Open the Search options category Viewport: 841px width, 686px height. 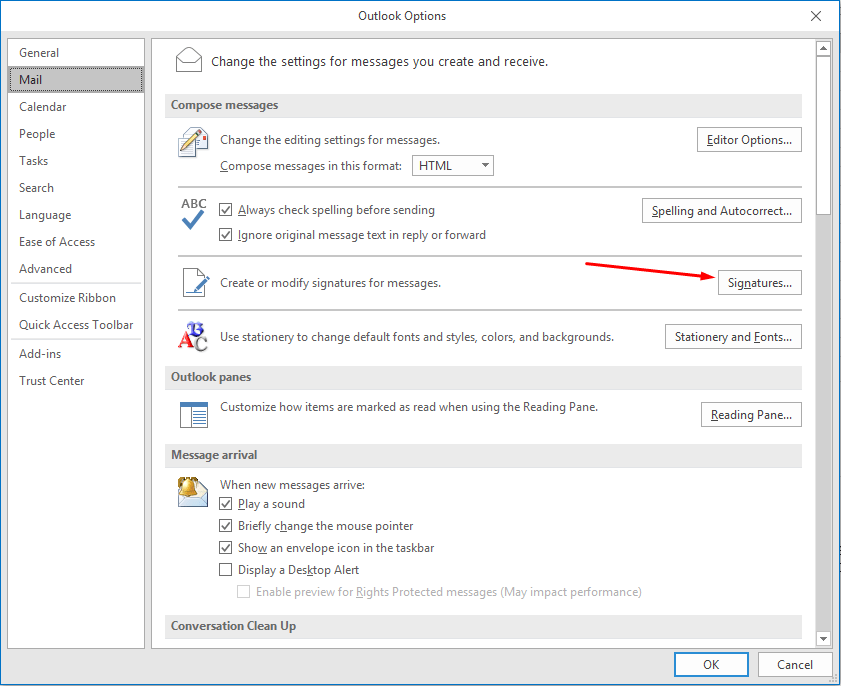tap(76, 188)
